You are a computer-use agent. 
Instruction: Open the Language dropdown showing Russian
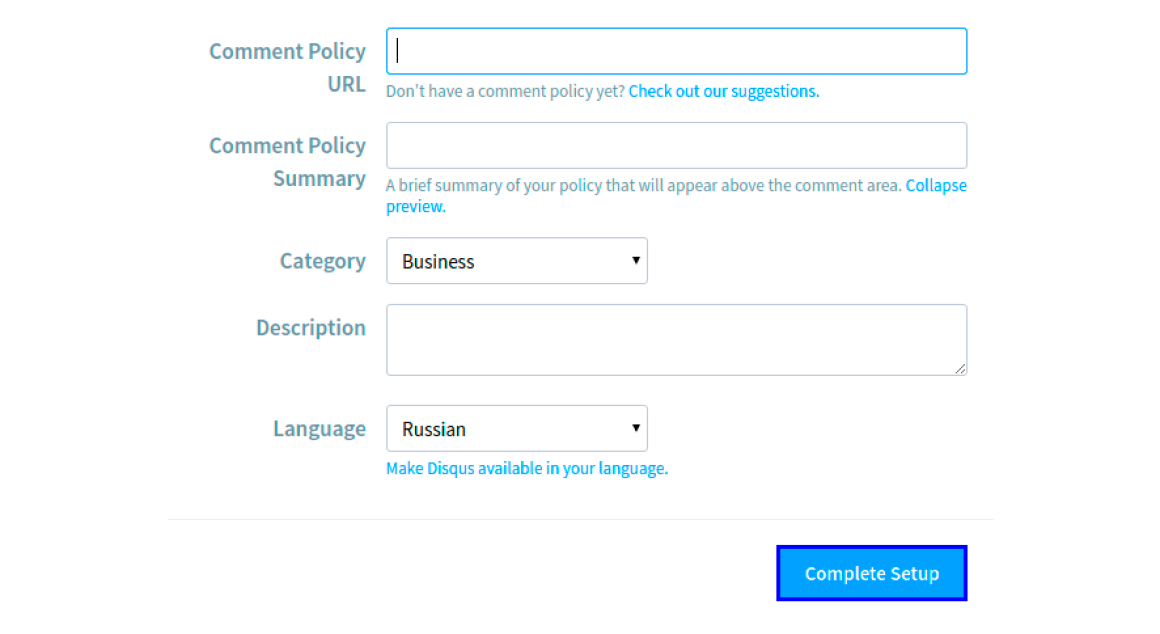click(516, 428)
